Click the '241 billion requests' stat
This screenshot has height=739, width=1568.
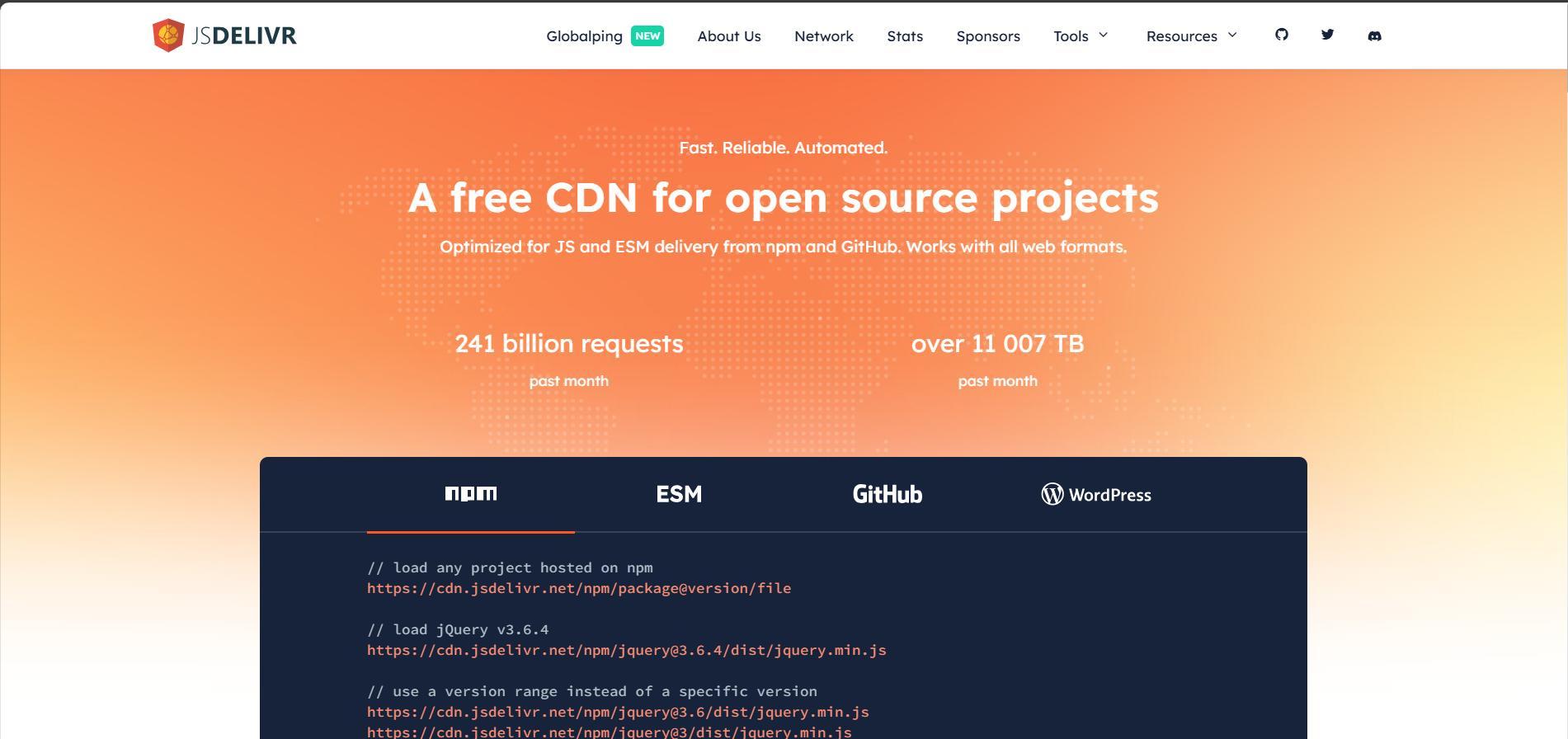coord(569,343)
